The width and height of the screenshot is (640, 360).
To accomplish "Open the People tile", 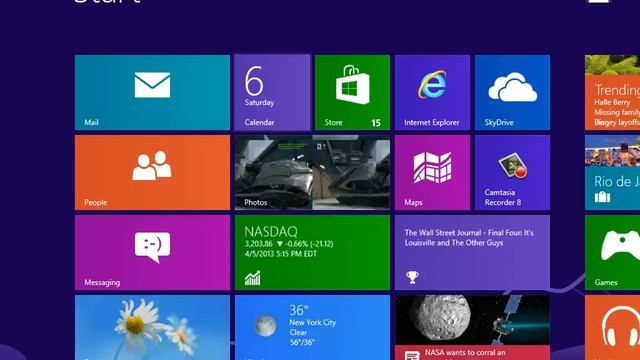I will pyautogui.click(x=152, y=173).
